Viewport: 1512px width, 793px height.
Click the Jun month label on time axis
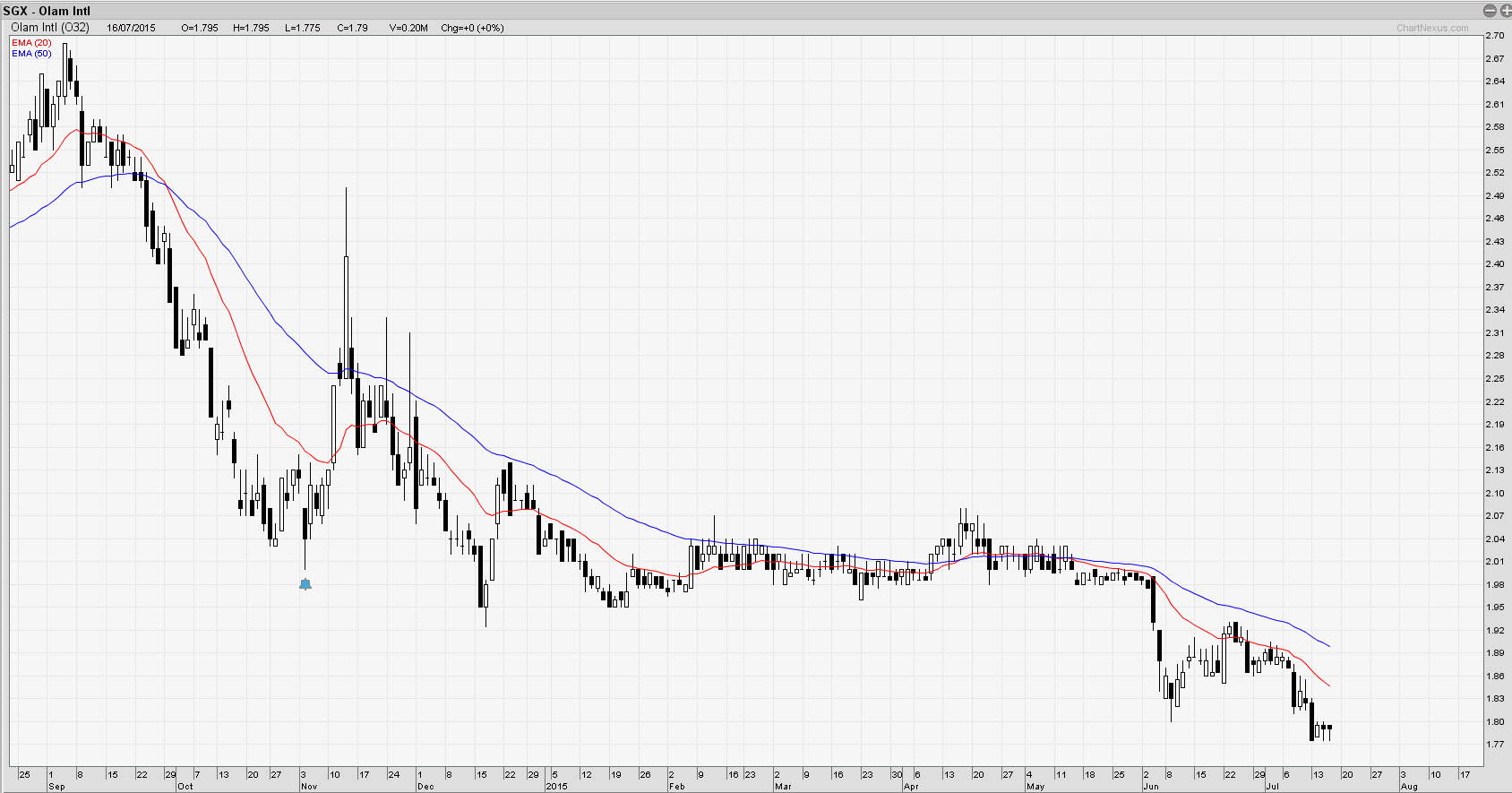tap(1151, 787)
